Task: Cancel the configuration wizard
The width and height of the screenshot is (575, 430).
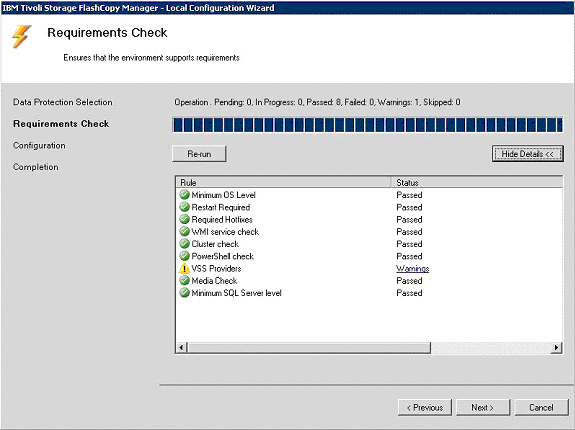Action: (541, 408)
